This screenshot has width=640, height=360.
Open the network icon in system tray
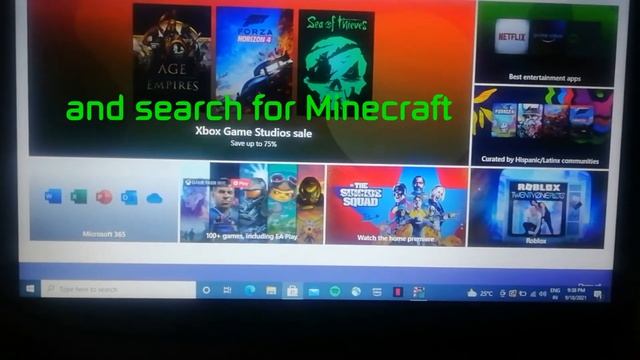(533, 294)
